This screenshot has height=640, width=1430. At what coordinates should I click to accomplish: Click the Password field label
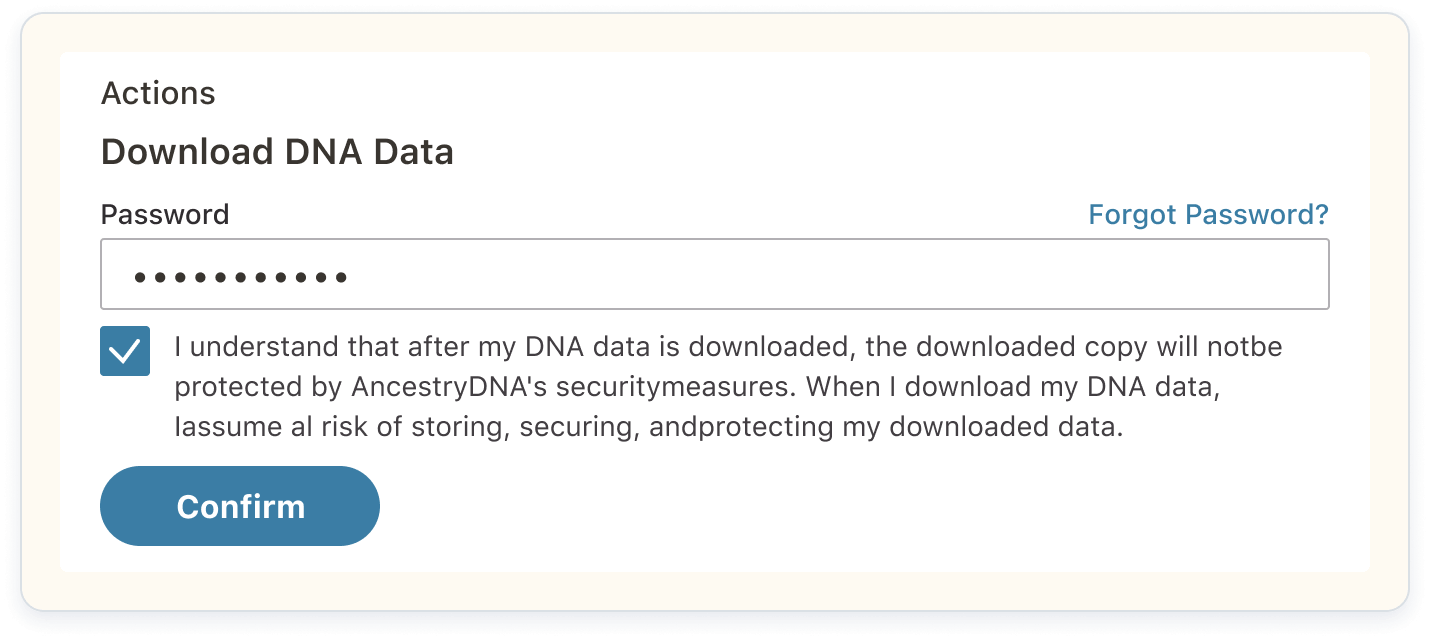coord(164,214)
